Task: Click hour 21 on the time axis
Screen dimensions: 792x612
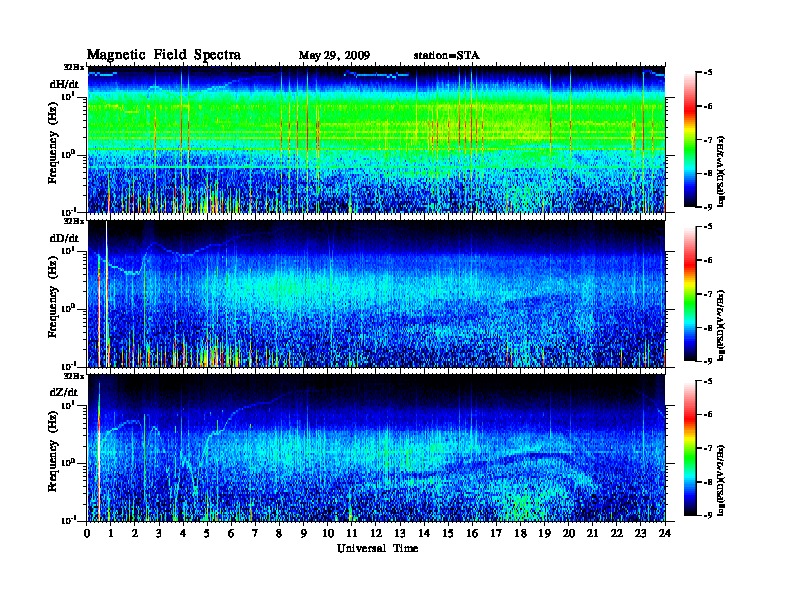Action: coord(592,533)
